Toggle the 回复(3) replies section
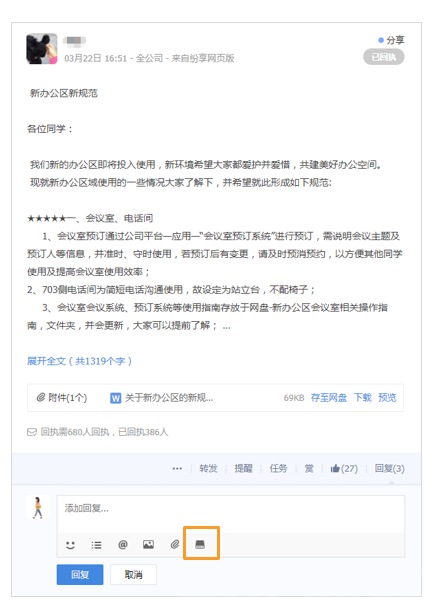 (389, 468)
